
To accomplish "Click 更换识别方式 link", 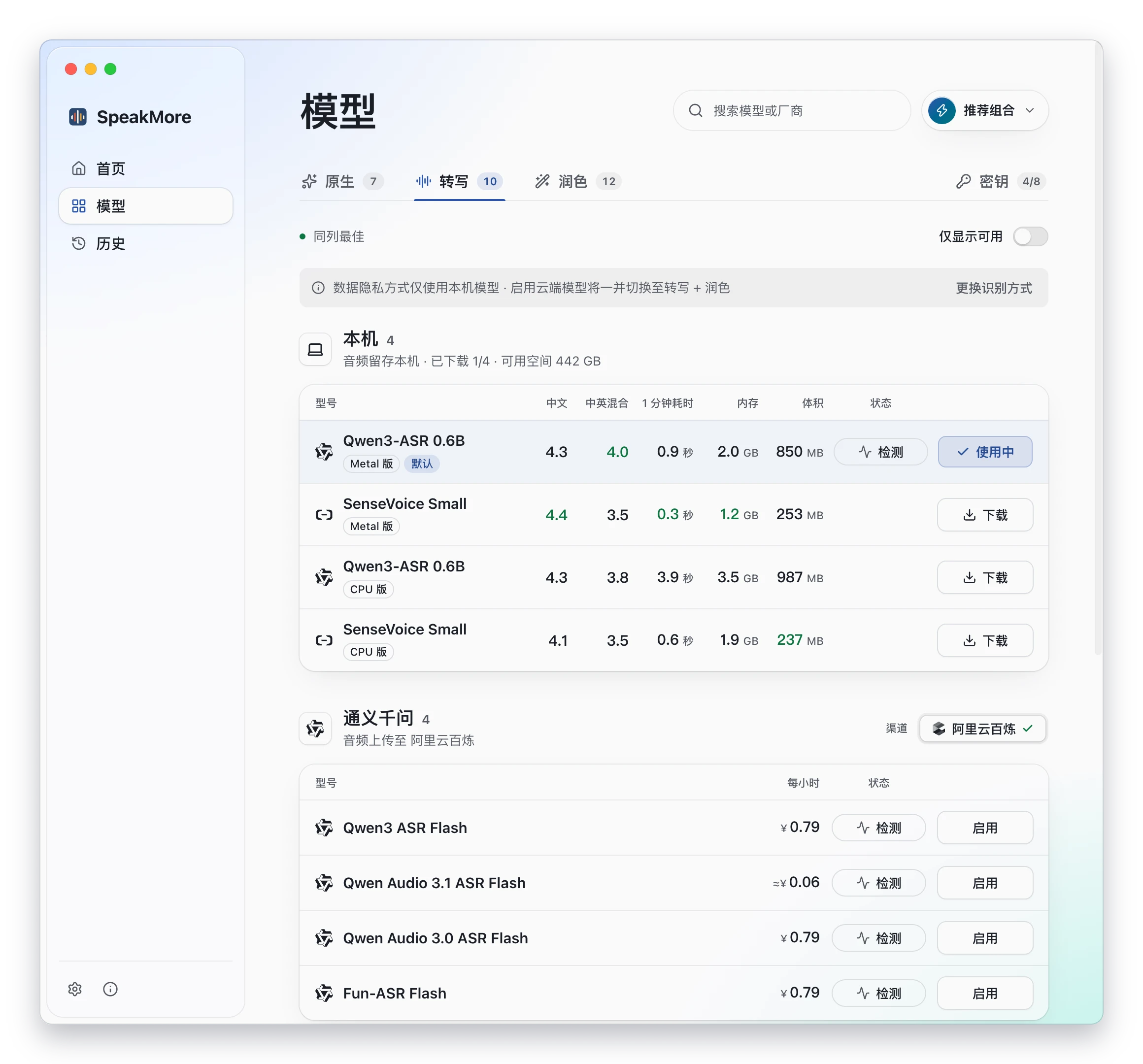I will 994,288.
